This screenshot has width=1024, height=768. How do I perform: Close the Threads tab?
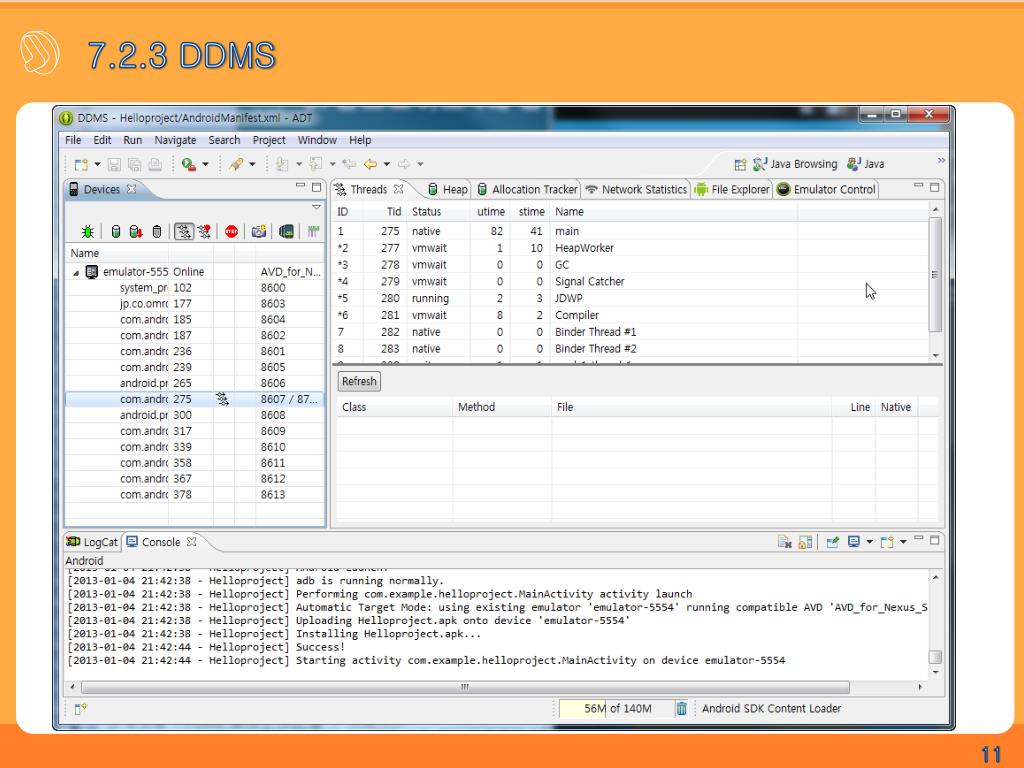[x=398, y=189]
